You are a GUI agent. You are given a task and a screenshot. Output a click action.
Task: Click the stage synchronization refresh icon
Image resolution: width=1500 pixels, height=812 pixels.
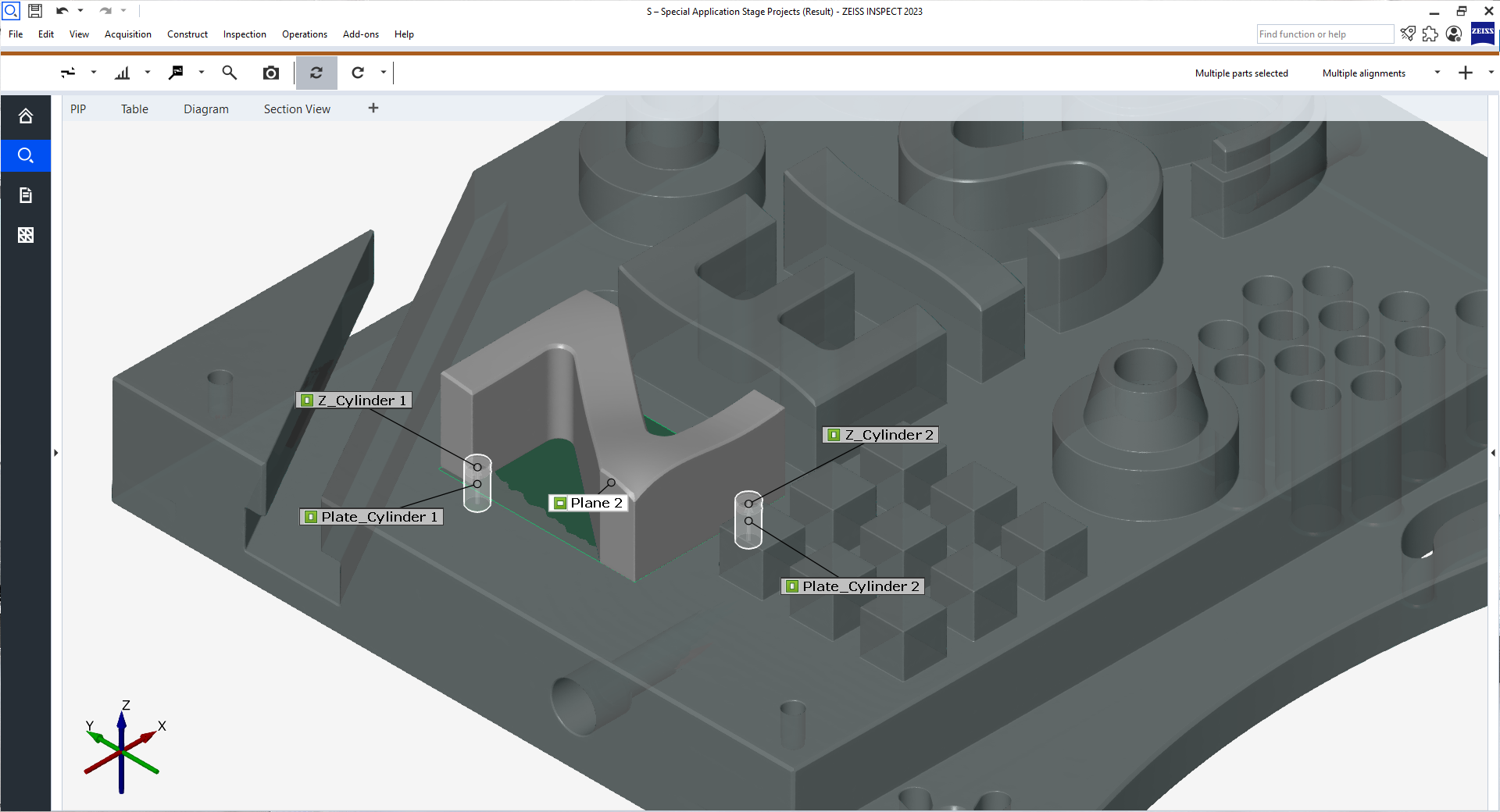pos(316,73)
